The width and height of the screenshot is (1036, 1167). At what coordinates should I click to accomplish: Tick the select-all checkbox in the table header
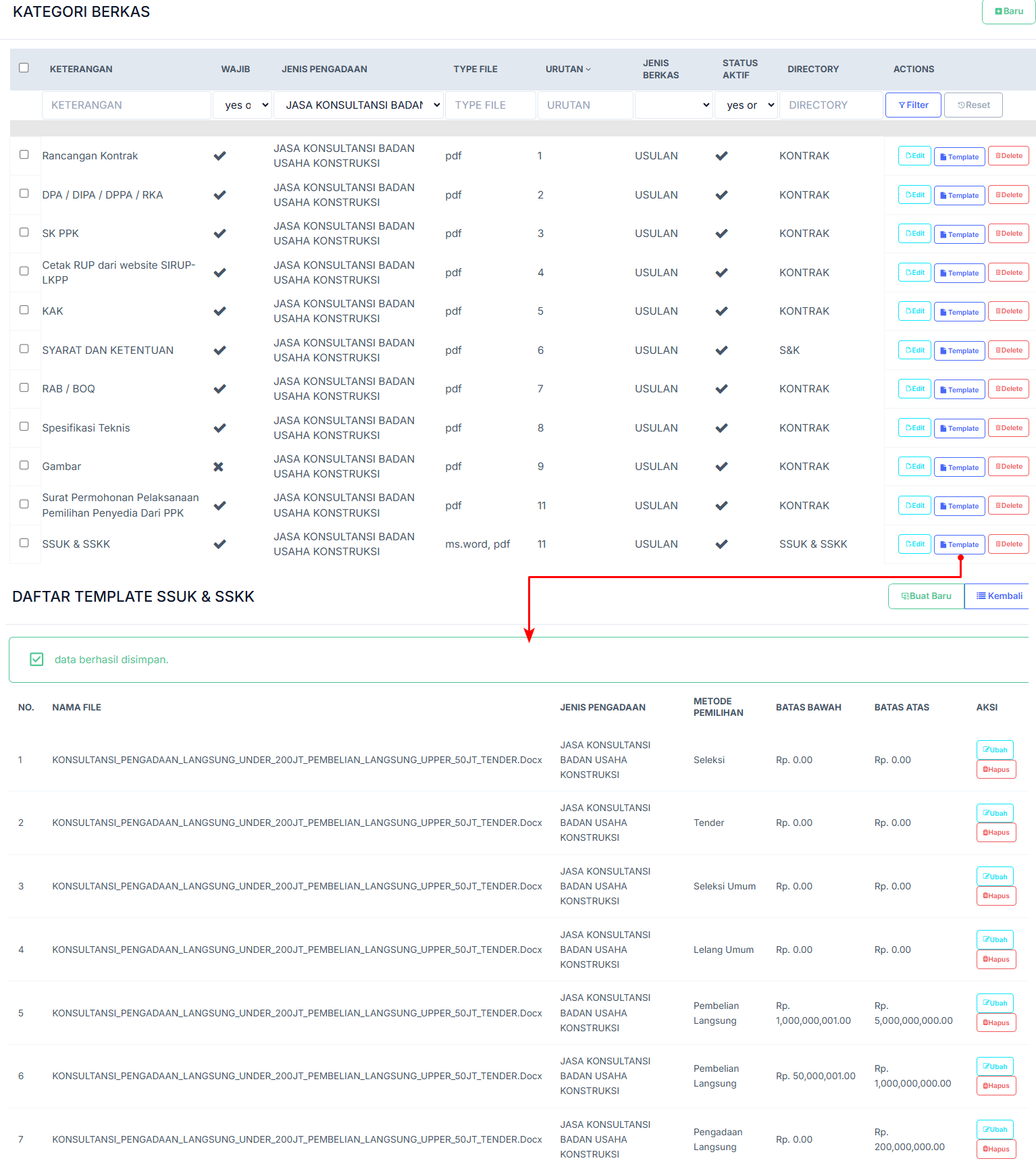tap(24, 68)
